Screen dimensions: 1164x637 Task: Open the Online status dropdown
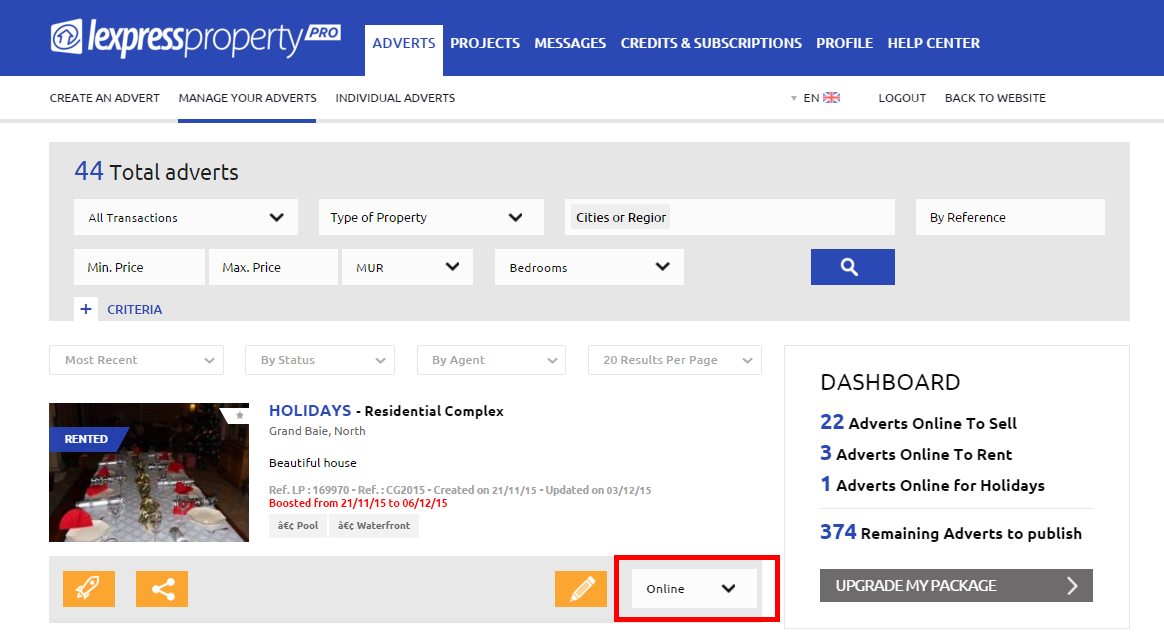click(694, 589)
